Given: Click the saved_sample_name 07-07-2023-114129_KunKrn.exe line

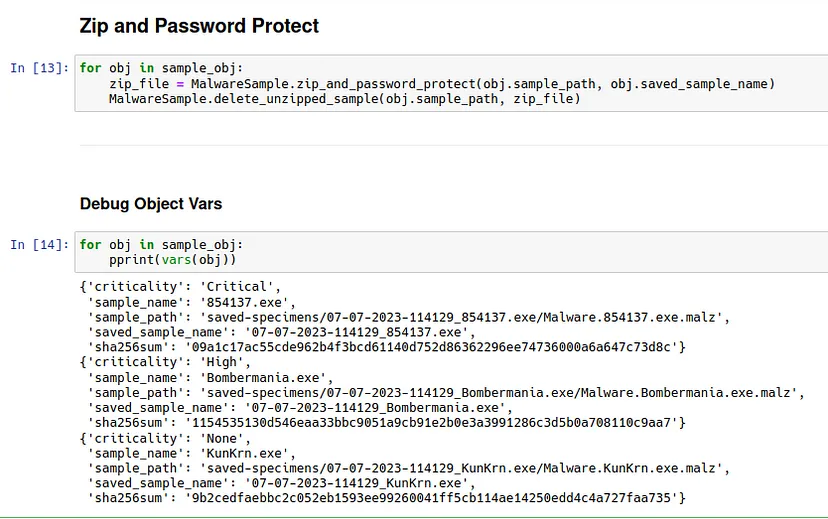Looking at the screenshot, I should click(277, 482).
